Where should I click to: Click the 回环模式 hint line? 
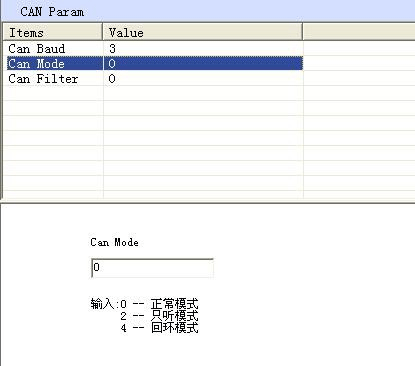tap(159, 327)
